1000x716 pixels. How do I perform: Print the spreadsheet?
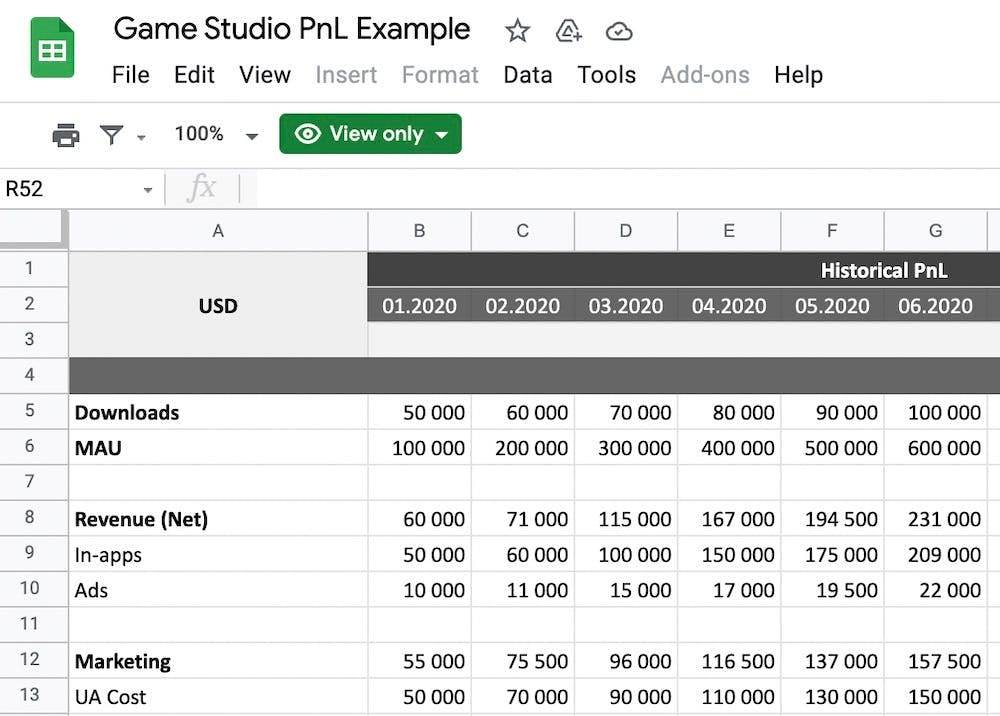(x=66, y=135)
